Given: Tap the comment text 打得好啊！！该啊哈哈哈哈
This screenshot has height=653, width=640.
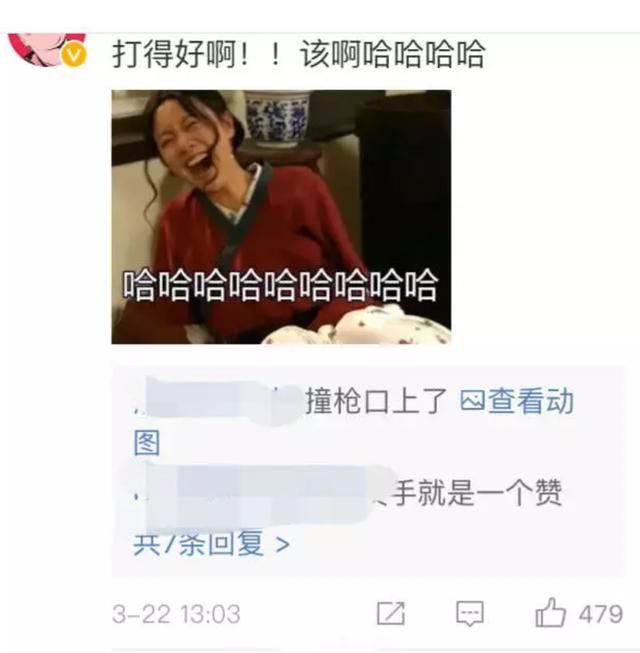Looking at the screenshot, I should point(299,54).
